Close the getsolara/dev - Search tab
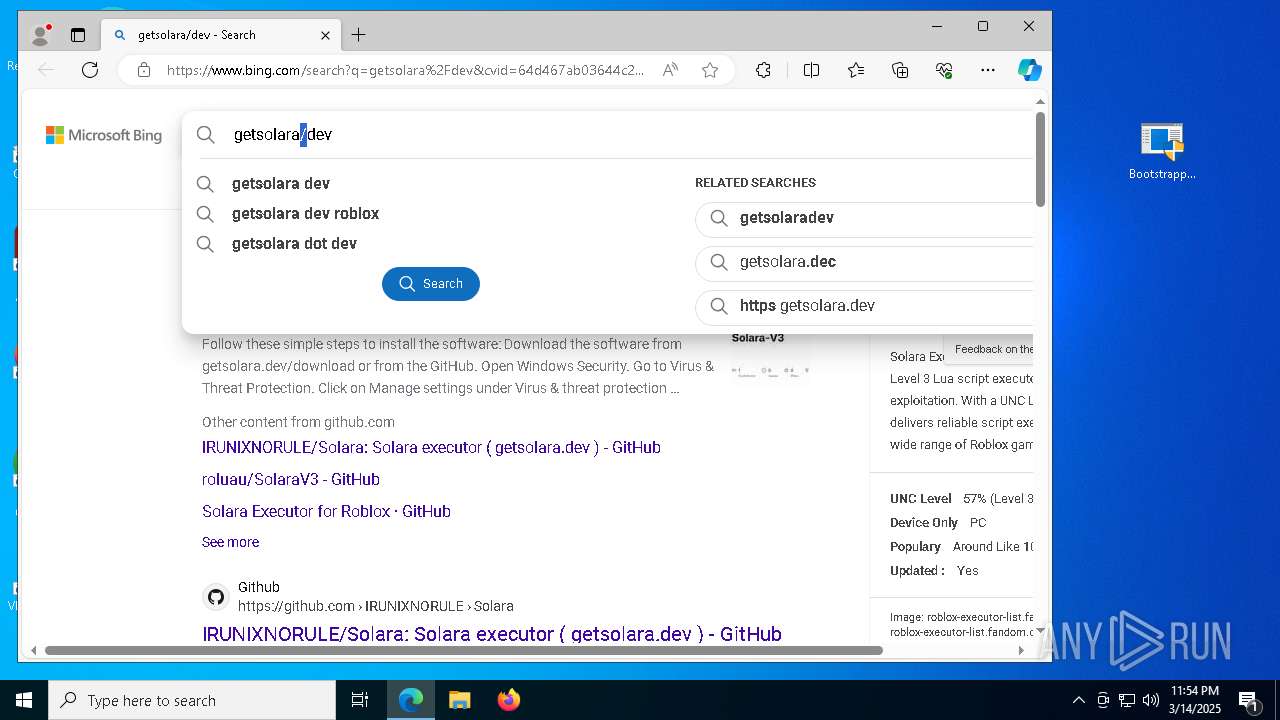Image resolution: width=1280 pixels, height=720 pixels. point(325,35)
